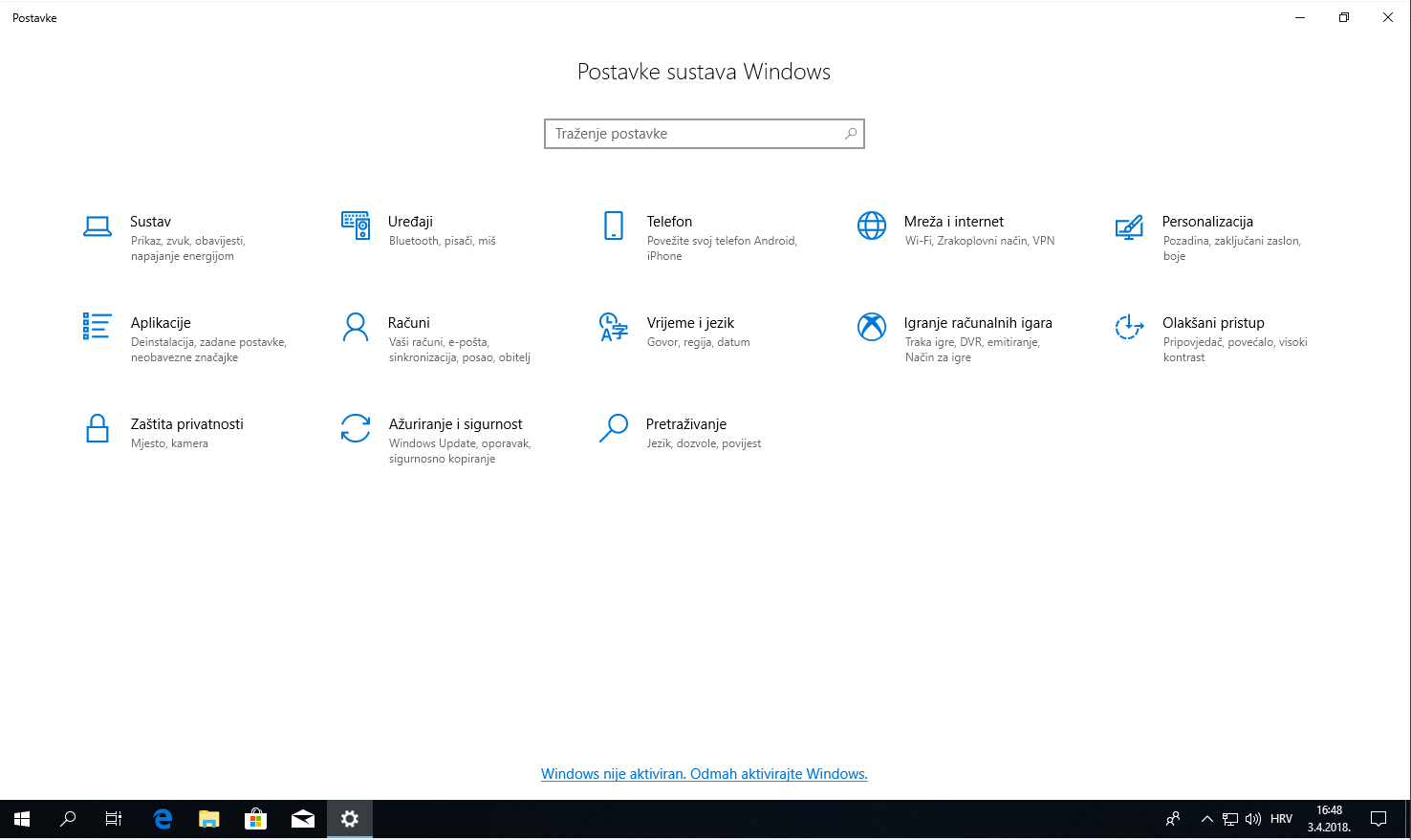Screen dimensions: 1411x840
Task: Open the Personalizacija title
Action: (x=1208, y=222)
